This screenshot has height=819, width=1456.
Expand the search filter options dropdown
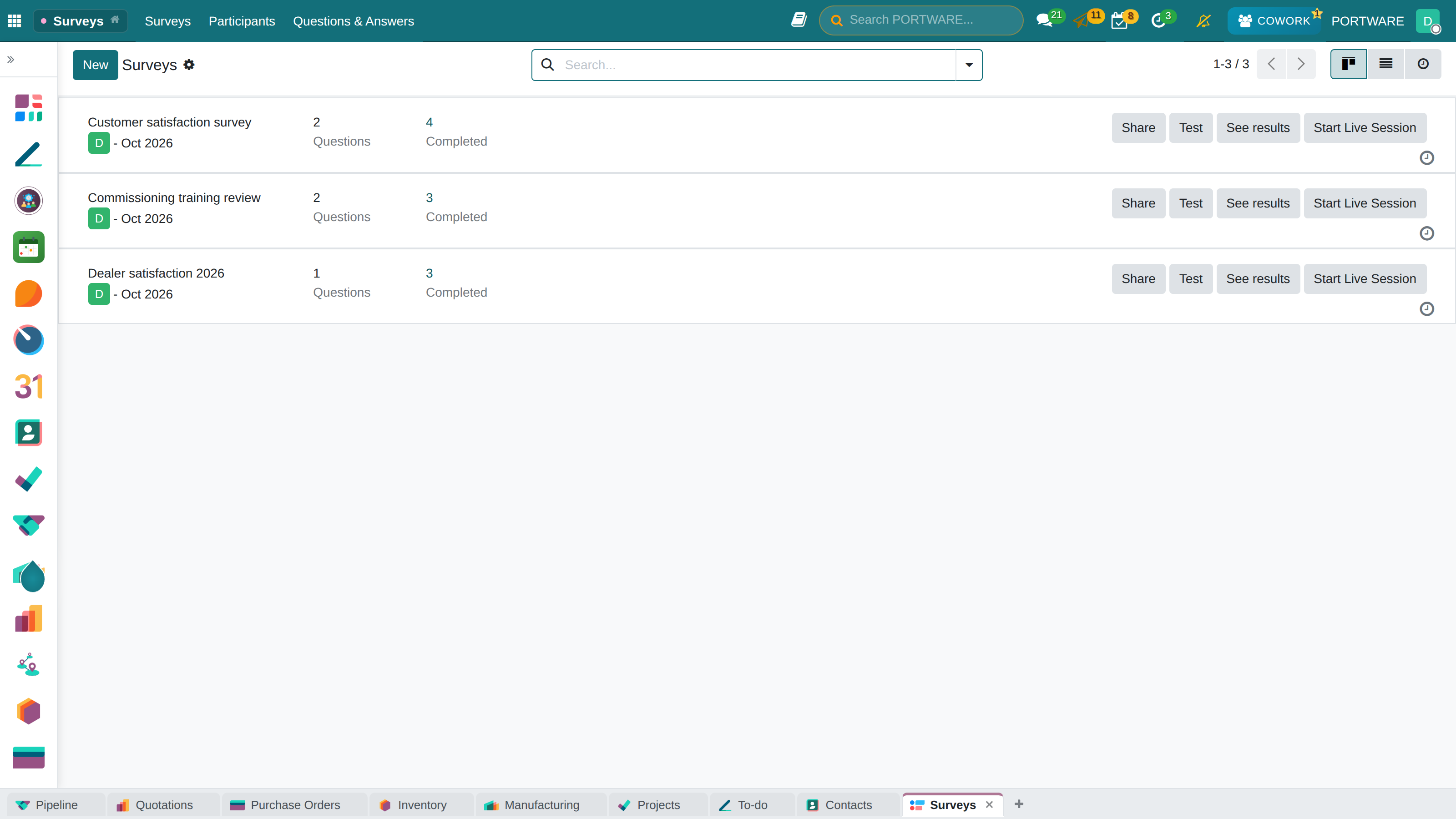[969, 65]
